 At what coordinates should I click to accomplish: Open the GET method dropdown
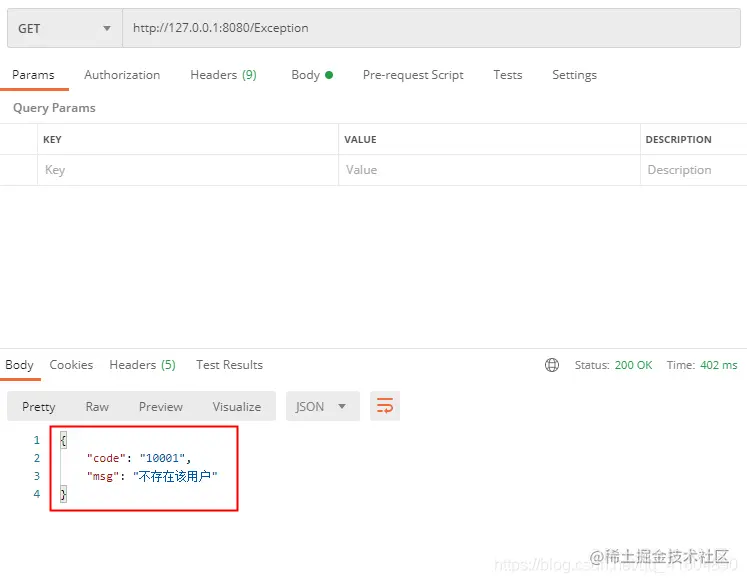[65, 29]
